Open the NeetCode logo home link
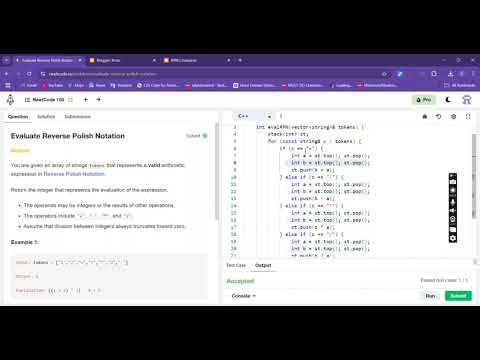480x360 pixels. coord(10,100)
